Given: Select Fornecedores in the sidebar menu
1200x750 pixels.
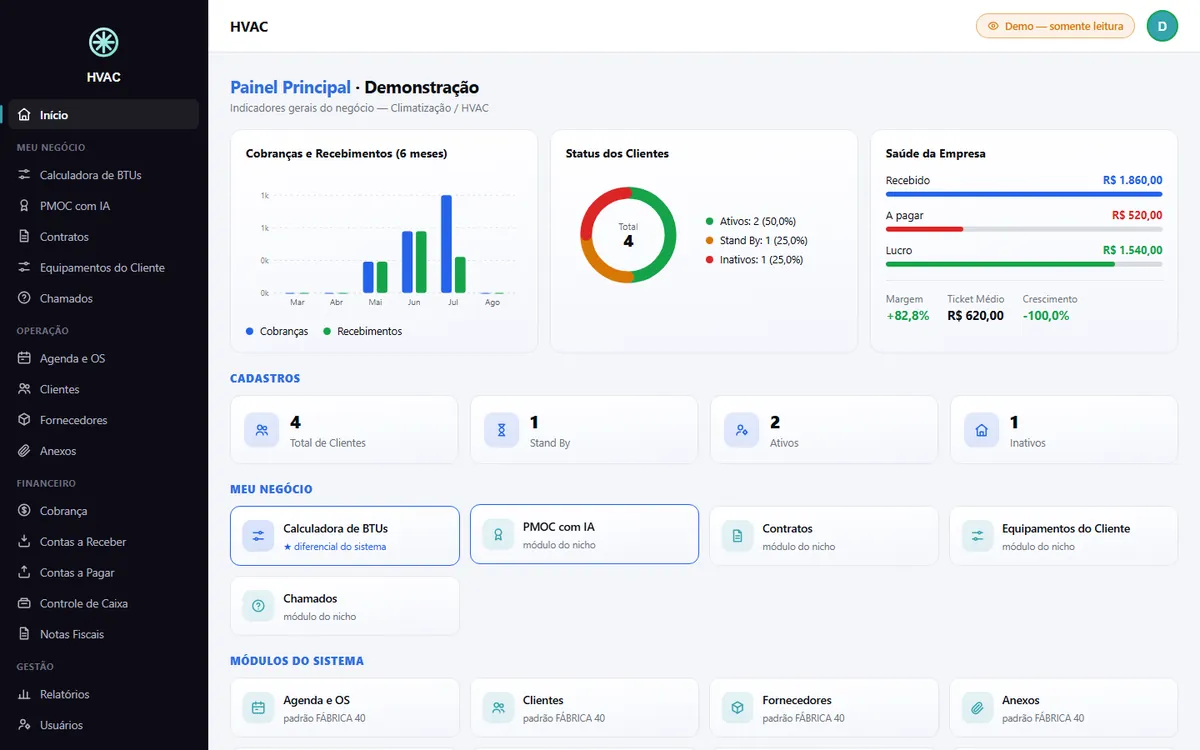Looking at the screenshot, I should click(x=104, y=420).
